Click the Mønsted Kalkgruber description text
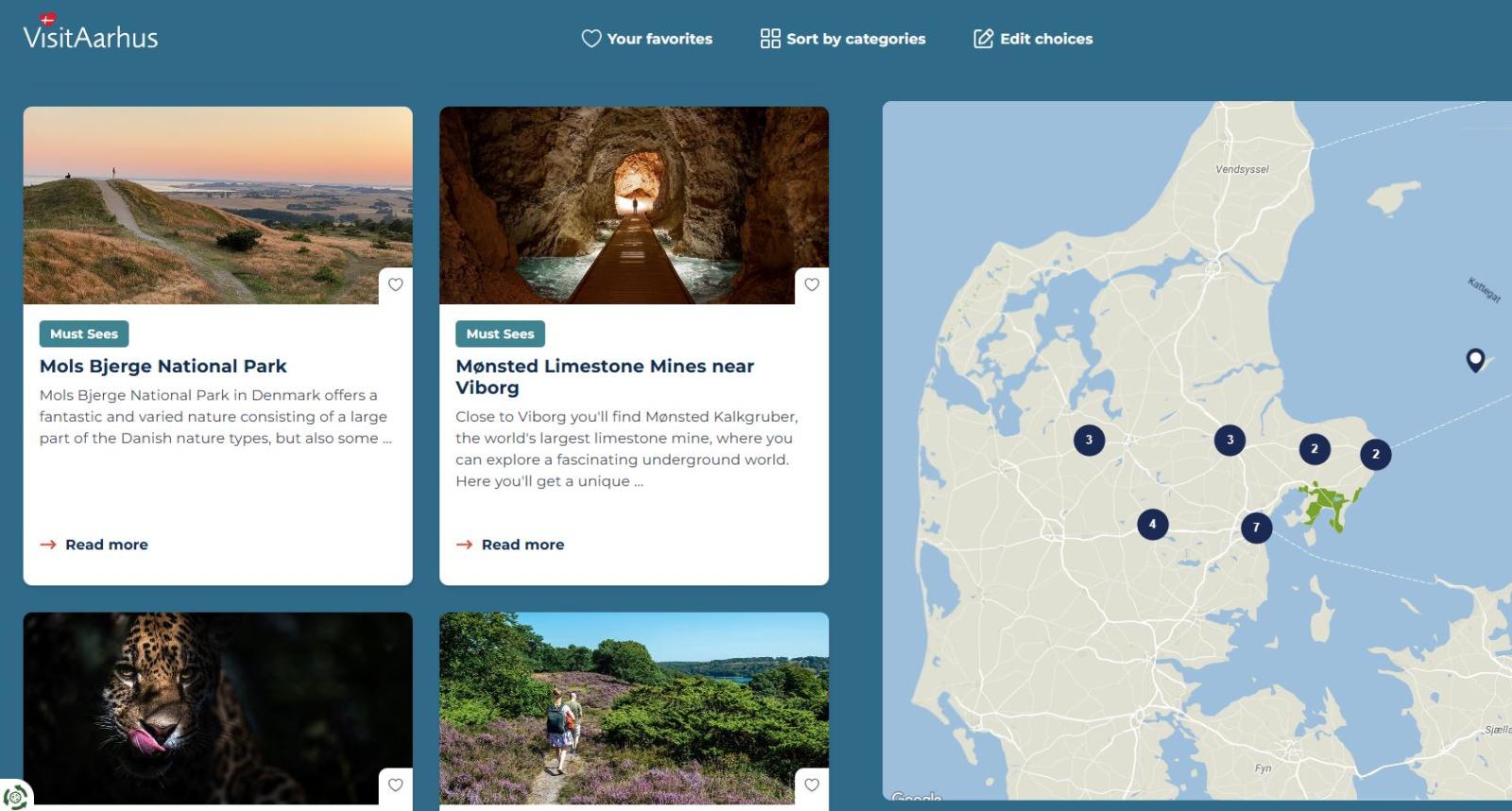This screenshot has height=811, width=1512. (627, 448)
